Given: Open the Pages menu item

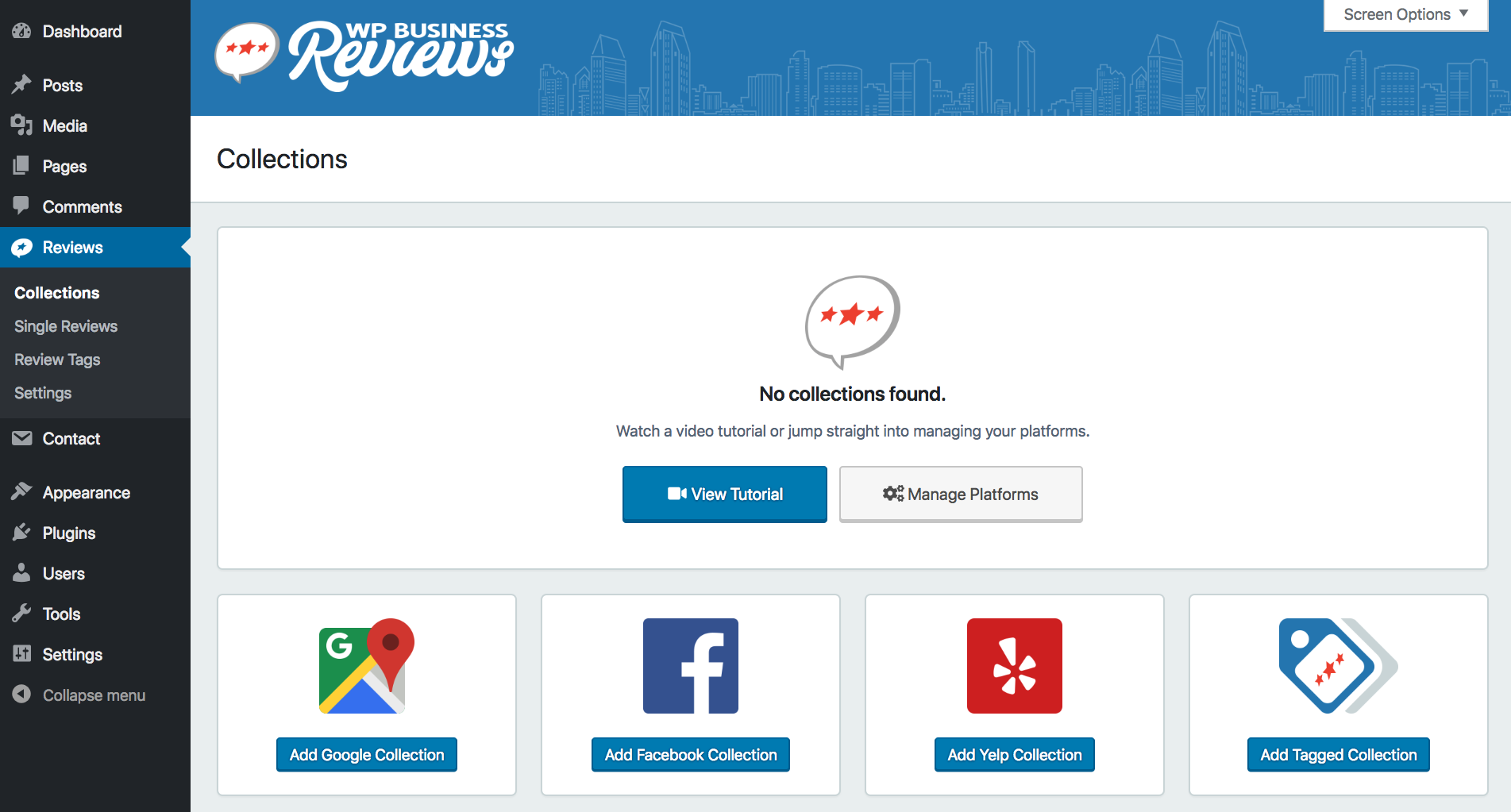Looking at the screenshot, I should coord(95,166).
